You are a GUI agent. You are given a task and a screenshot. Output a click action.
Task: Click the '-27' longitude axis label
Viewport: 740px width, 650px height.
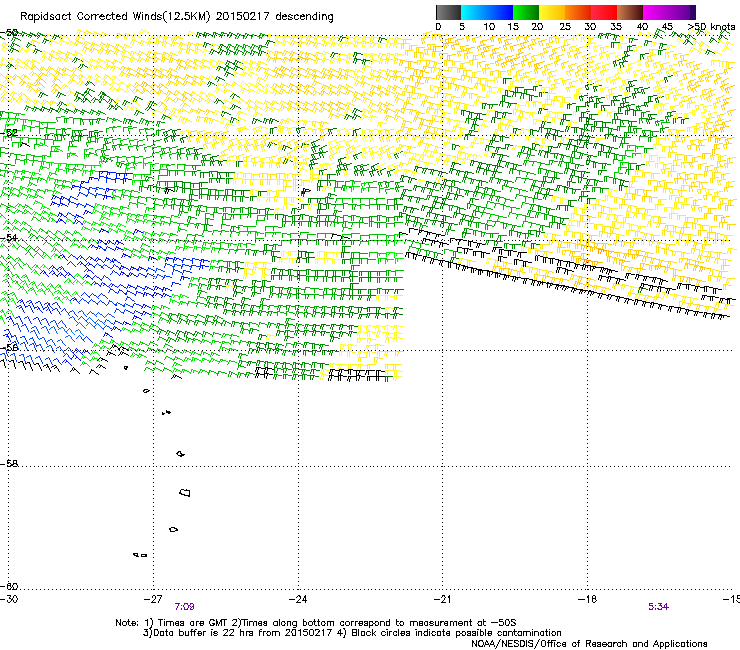(153, 599)
